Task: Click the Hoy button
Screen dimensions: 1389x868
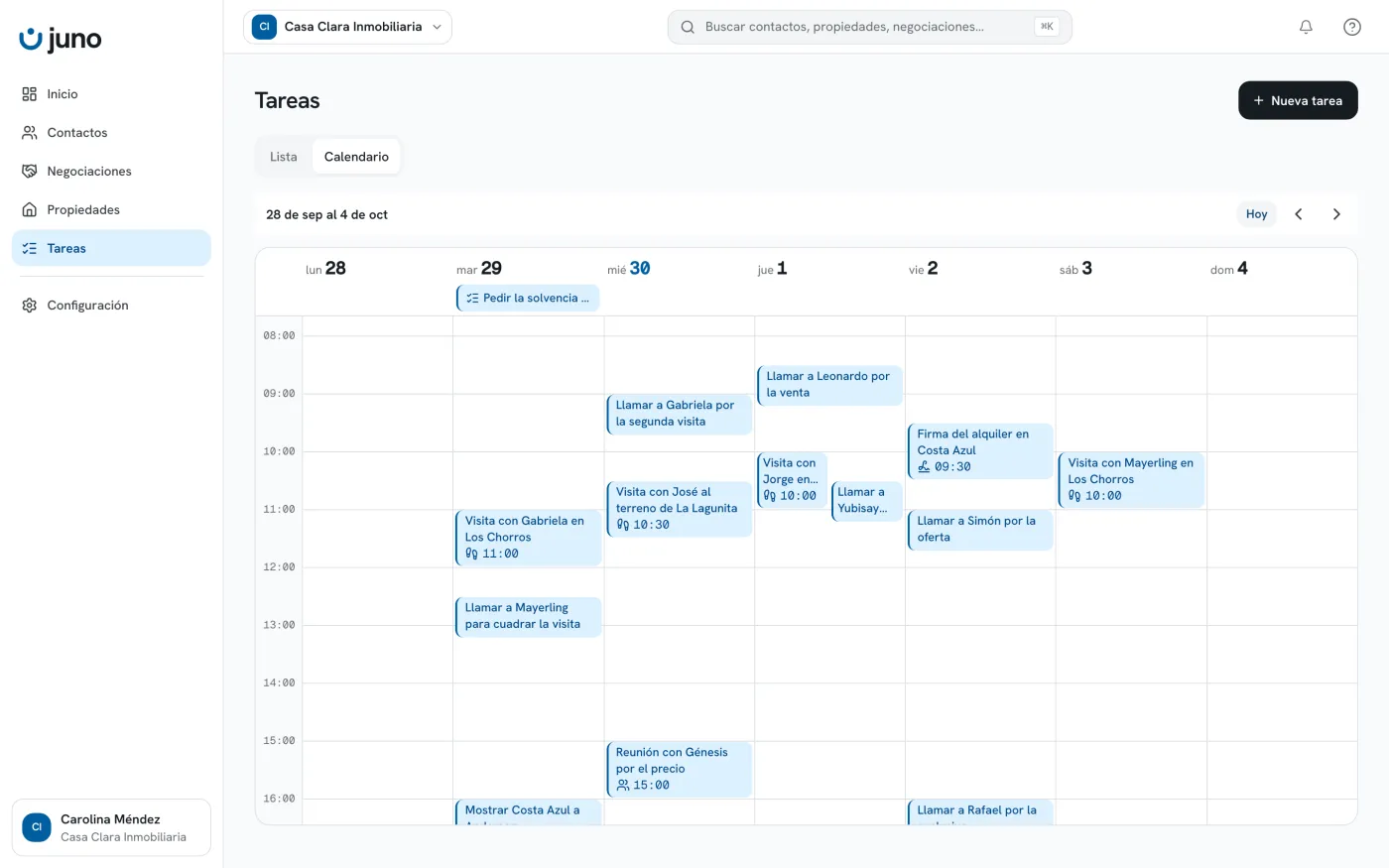Action: point(1257,214)
